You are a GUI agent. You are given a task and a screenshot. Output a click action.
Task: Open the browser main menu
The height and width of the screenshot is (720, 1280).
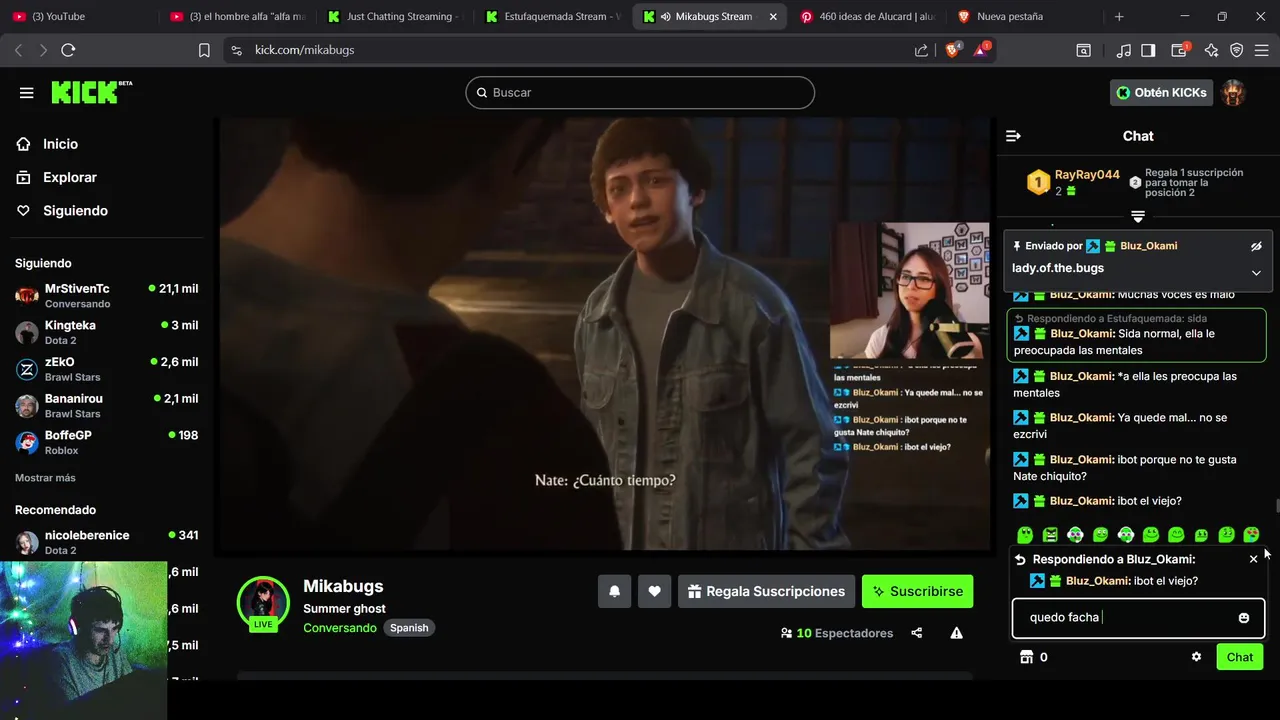tap(1262, 50)
